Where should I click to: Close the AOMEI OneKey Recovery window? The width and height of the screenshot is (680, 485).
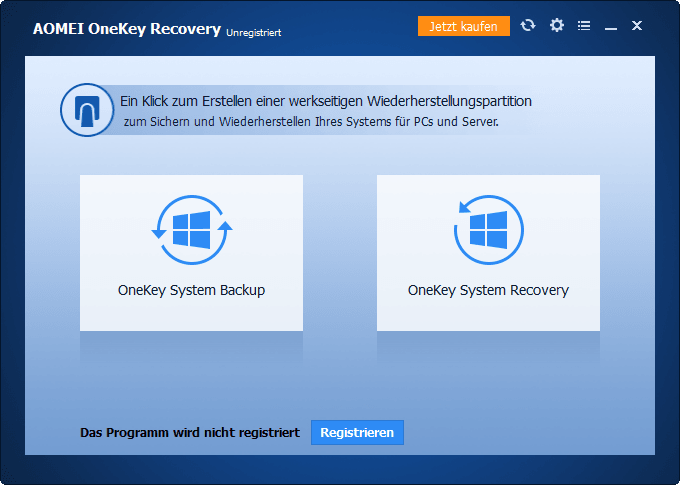click(637, 26)
